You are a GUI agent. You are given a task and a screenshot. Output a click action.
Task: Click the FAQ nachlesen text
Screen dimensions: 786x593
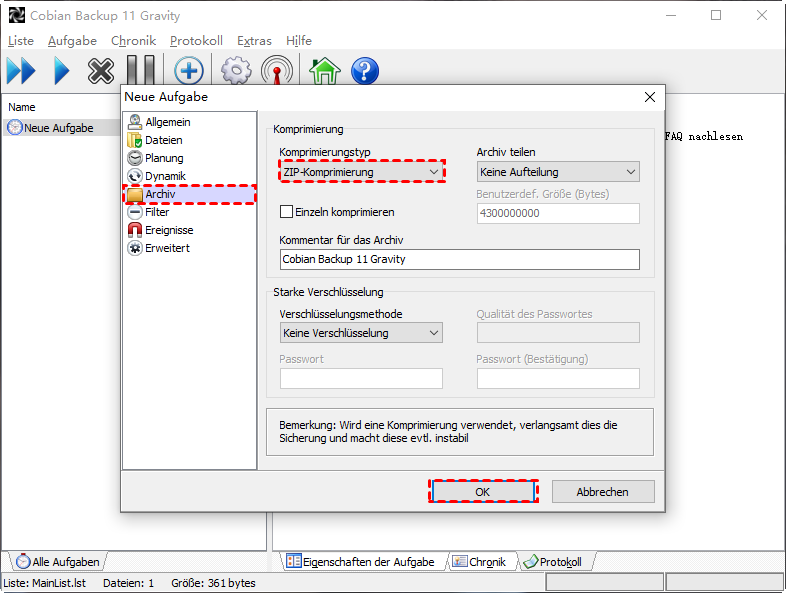point(704,136)
